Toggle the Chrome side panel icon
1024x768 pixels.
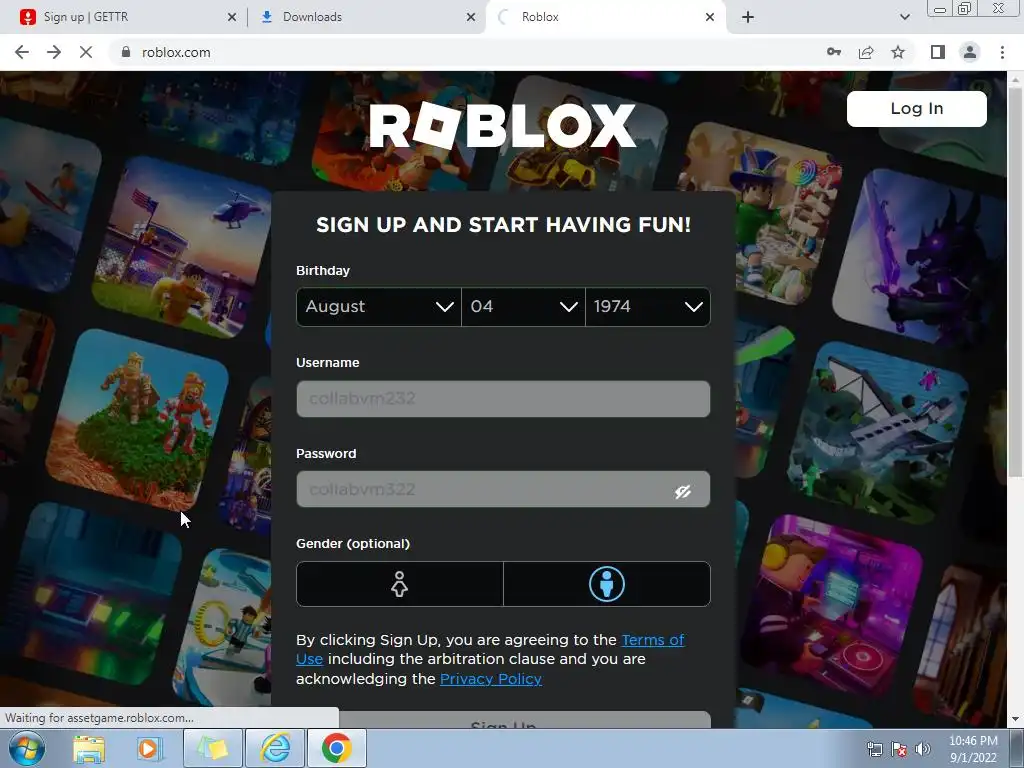click(937, 52)
